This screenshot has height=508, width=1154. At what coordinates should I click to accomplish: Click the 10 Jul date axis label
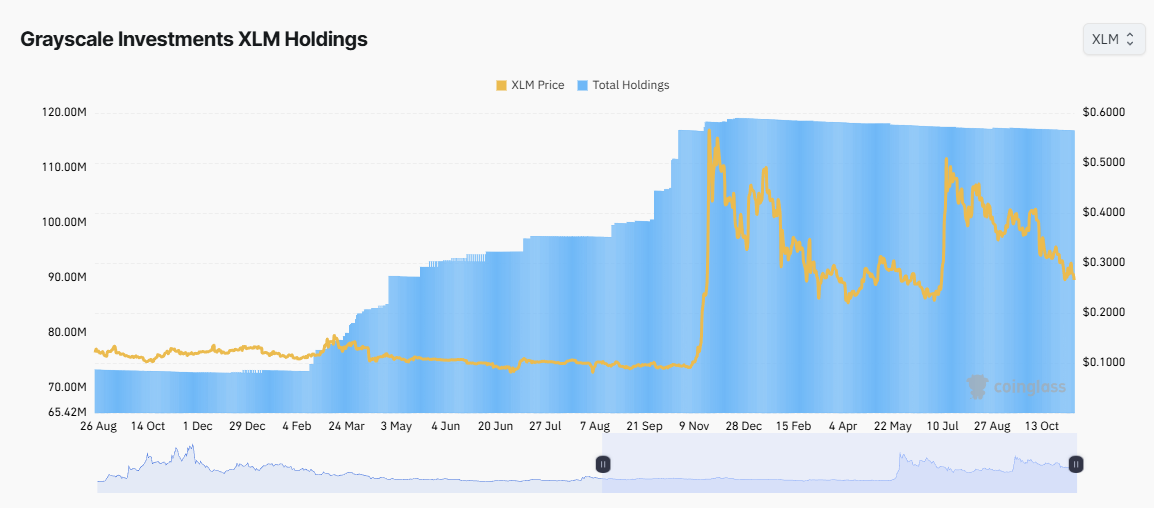click(x=943, y=425)
